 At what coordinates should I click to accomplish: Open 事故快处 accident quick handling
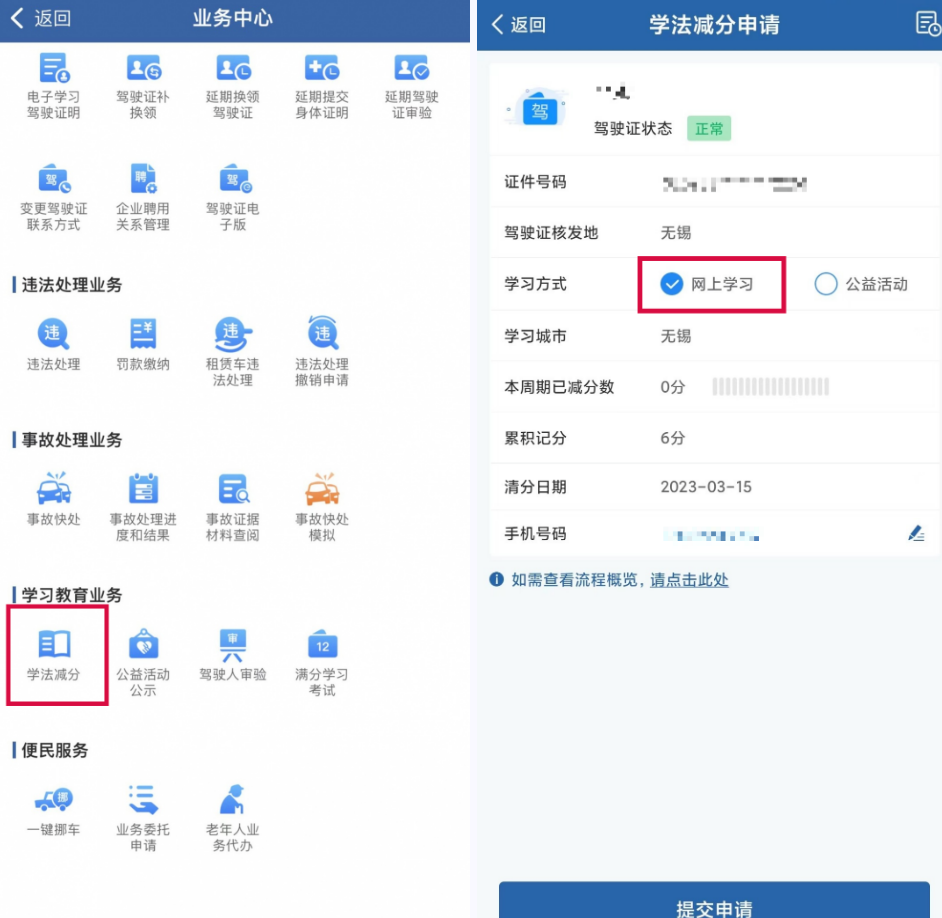54,498
